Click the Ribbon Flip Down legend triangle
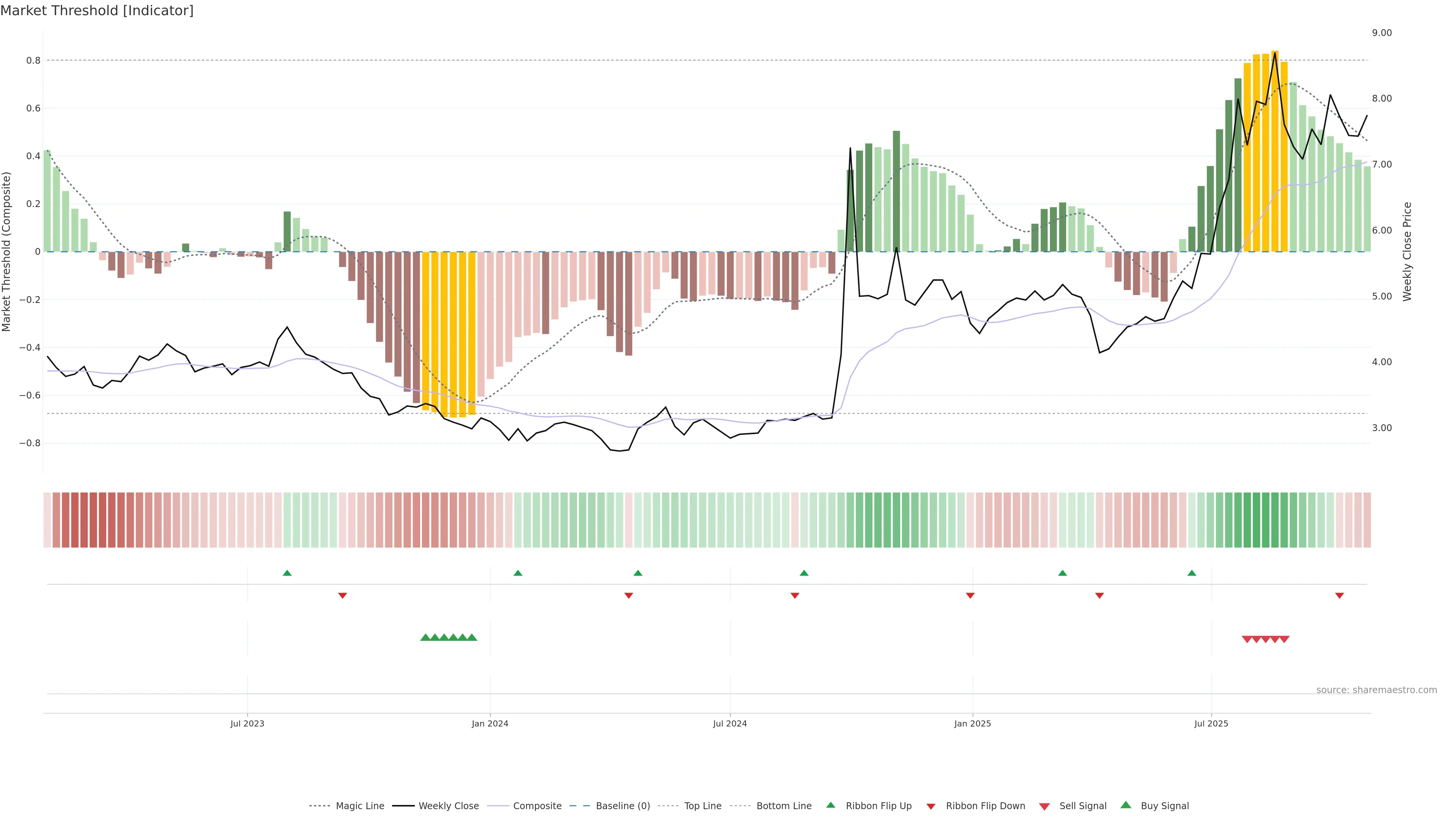Screen dimensions: 1456x819 click(x=931, y=806)
